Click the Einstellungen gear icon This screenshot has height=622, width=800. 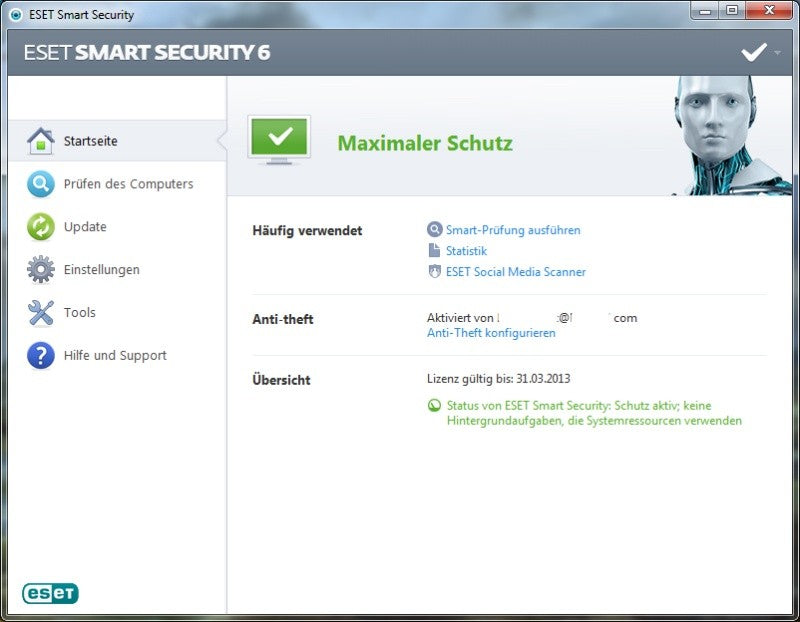pyautogui.click(x=41, y=269)
